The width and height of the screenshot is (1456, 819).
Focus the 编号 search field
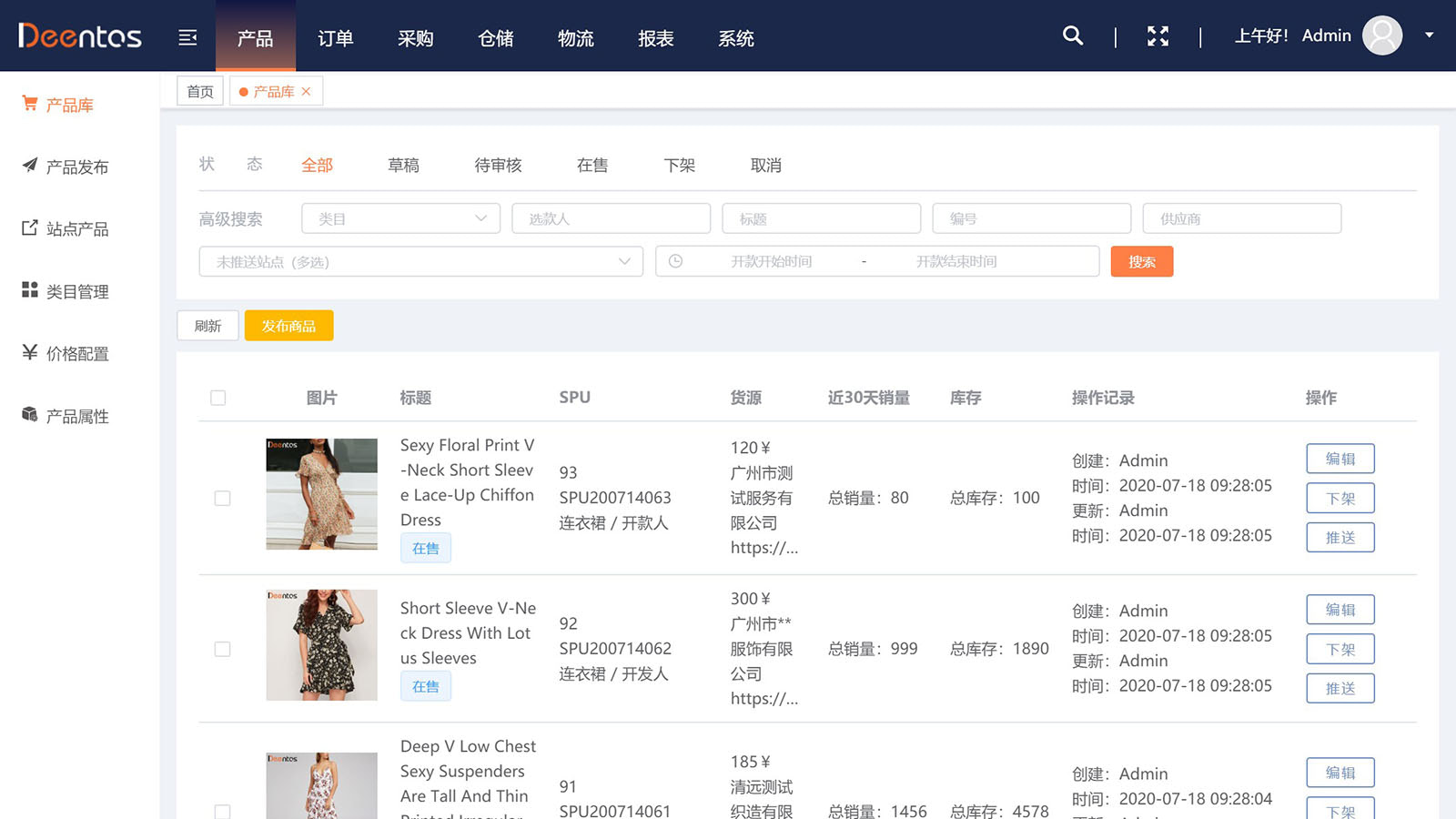[1032, 218]
